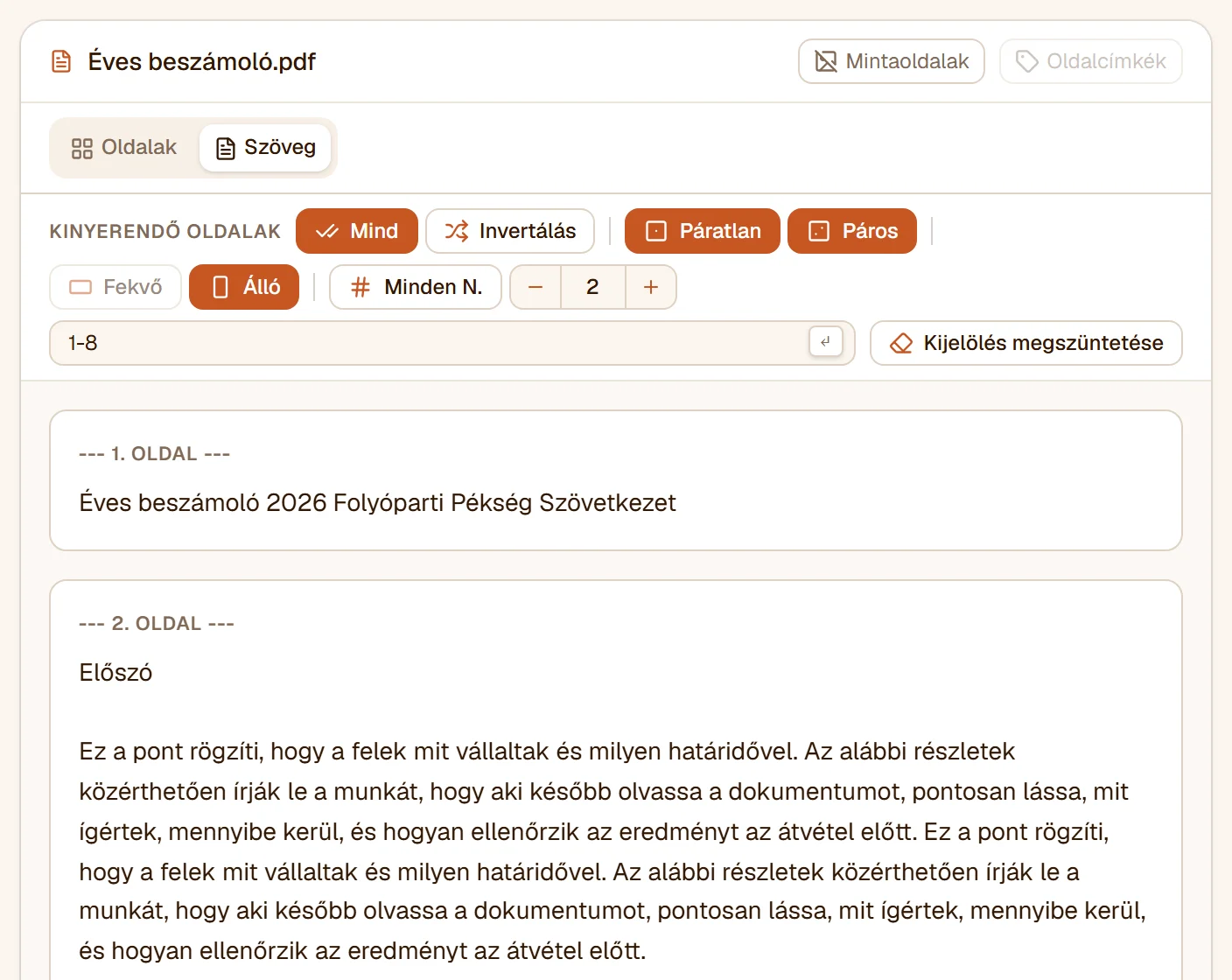Open Mintaoldalak sample pages
This screenshot has height=980, width=1232.
[x=892, y=61]
